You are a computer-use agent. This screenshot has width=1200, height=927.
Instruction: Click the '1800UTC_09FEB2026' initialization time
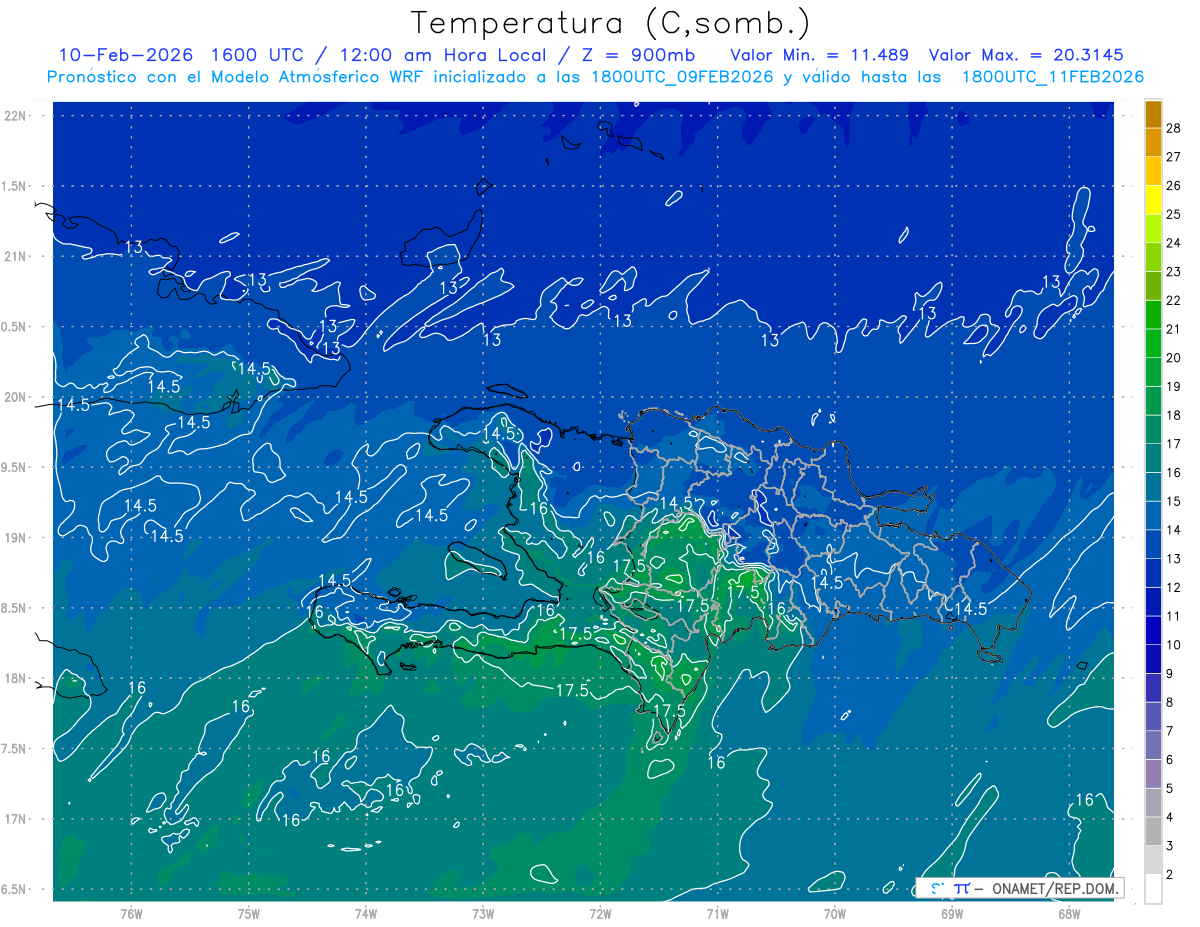point(683,77)
